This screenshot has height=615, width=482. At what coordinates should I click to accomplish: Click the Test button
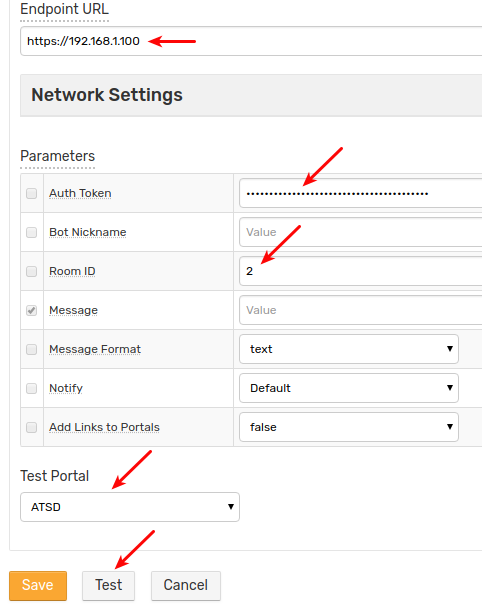[x=108, y=586]
